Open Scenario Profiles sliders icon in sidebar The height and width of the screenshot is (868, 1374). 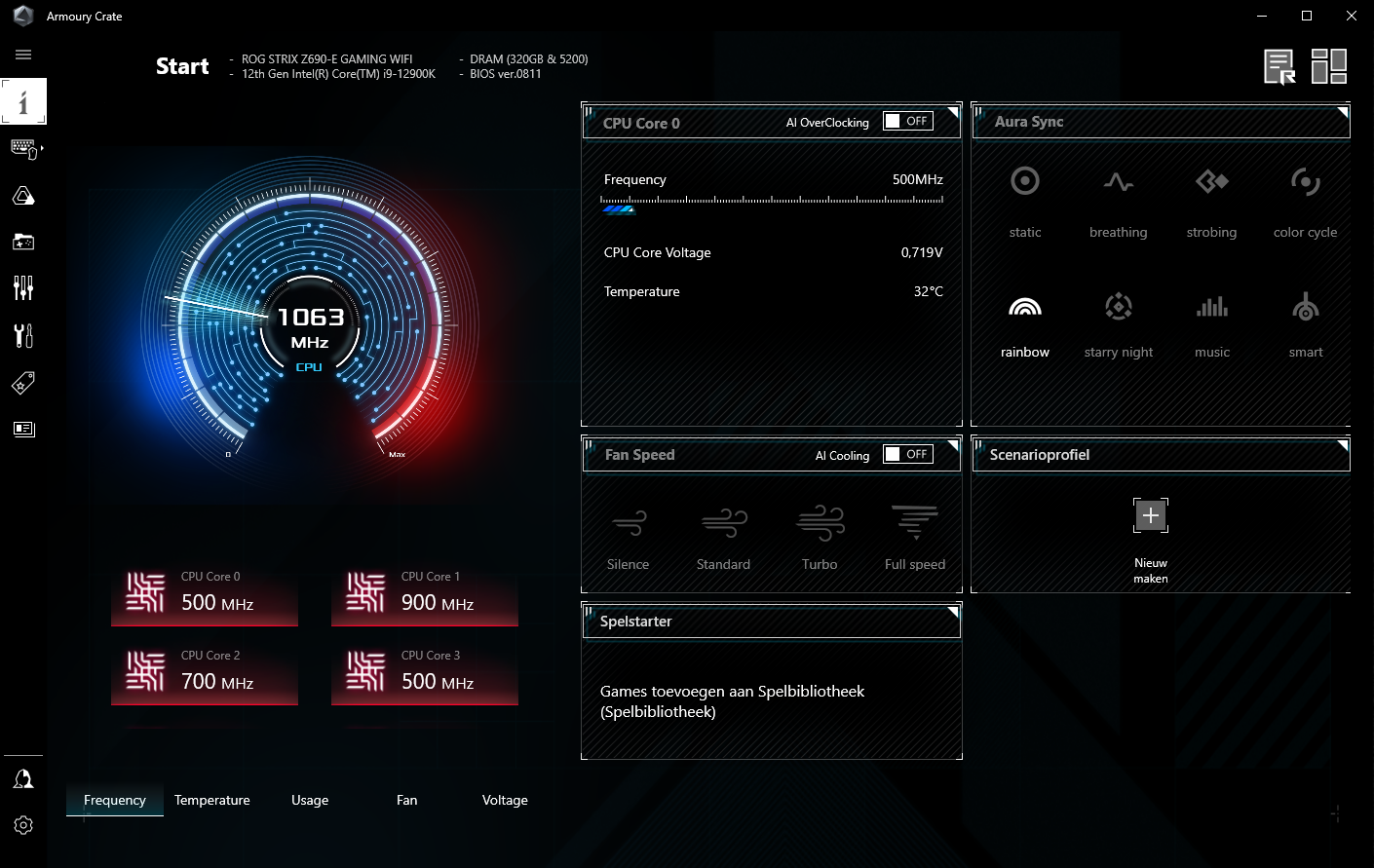(x=23, y=287)
